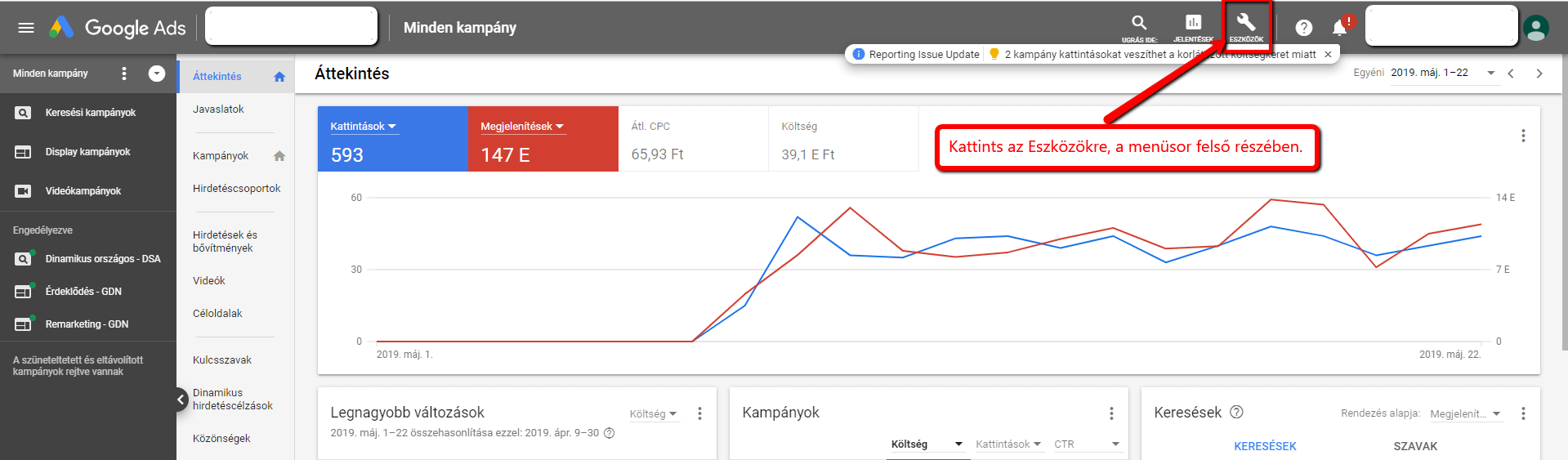Open Céloldalak page
Screen dimensions: 1568x460
[x=217, y=314]
